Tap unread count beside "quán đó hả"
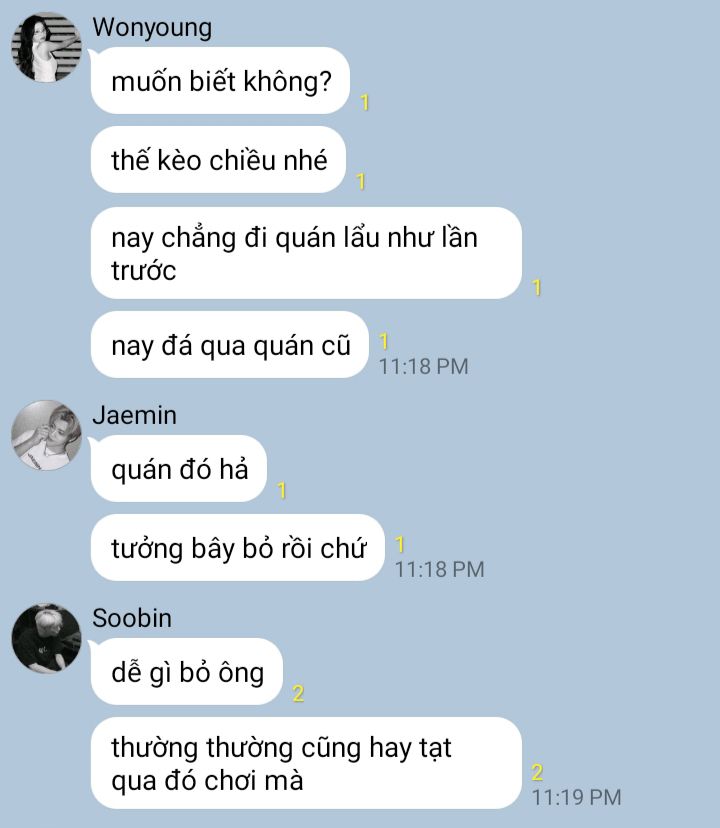 pyautogui.click(x=282, y=491)
